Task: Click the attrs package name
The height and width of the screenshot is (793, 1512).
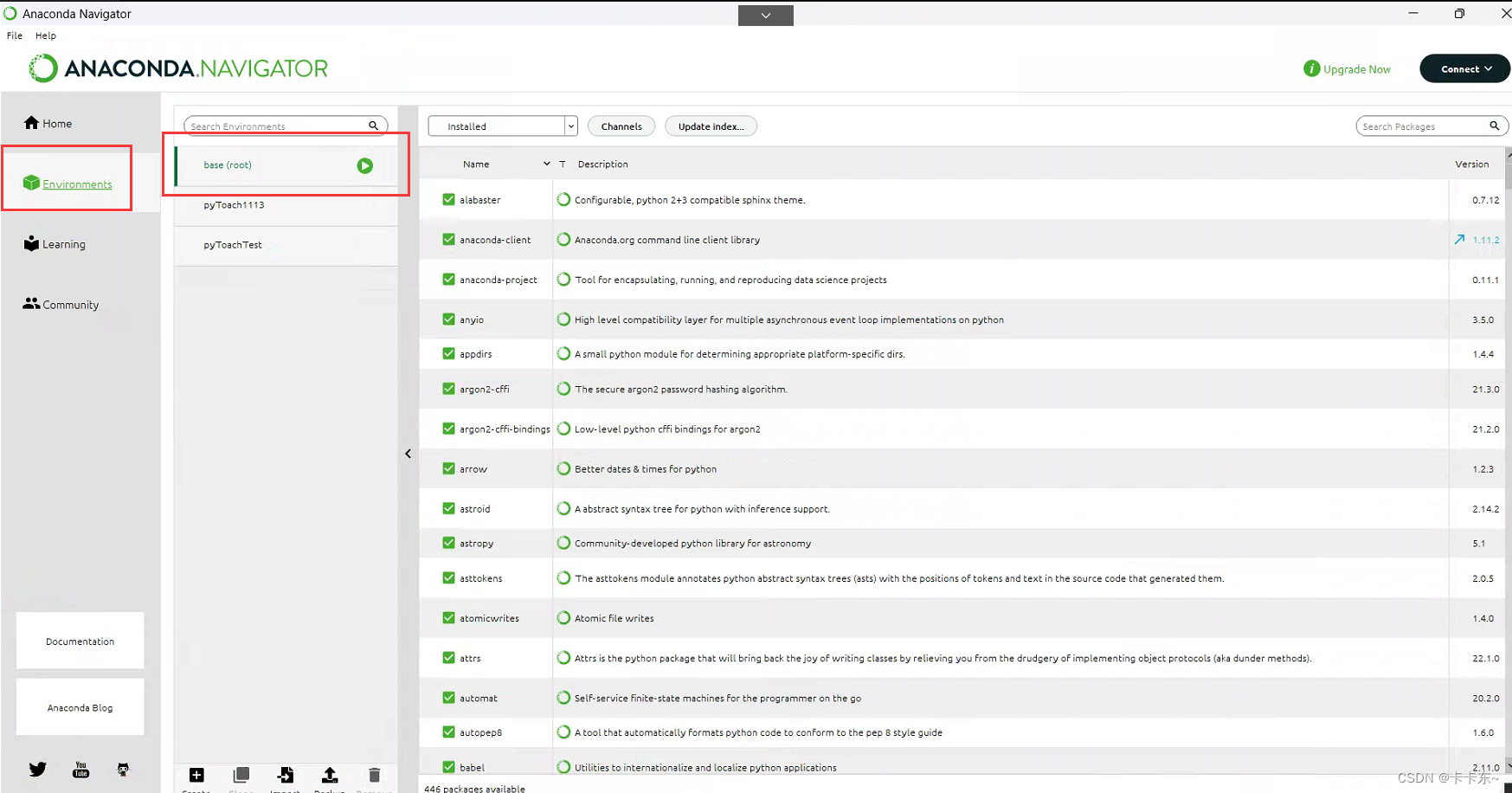Action: point(470,658)
